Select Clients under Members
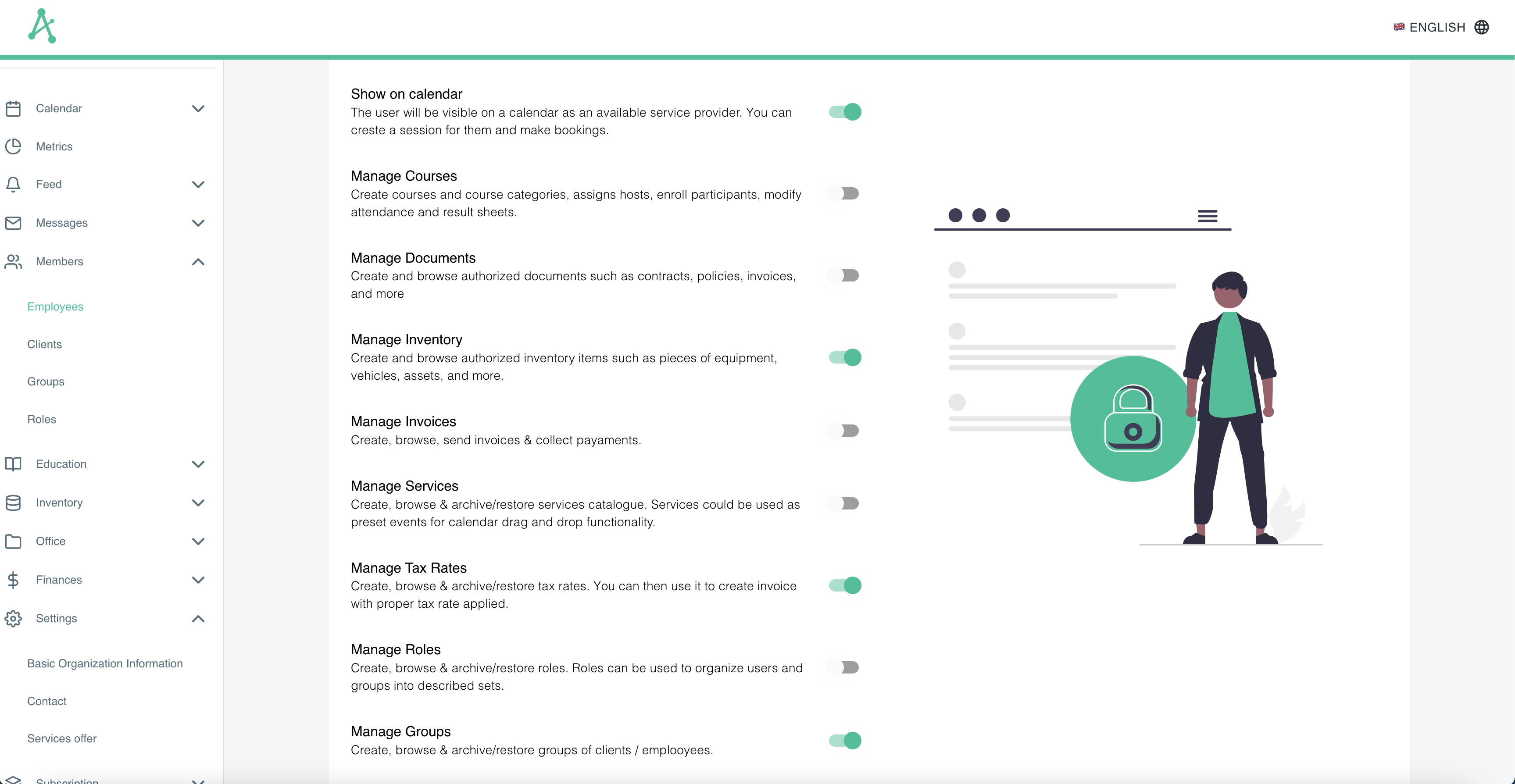The width and height of the screenshot is (1515, 784). (44, 344)
